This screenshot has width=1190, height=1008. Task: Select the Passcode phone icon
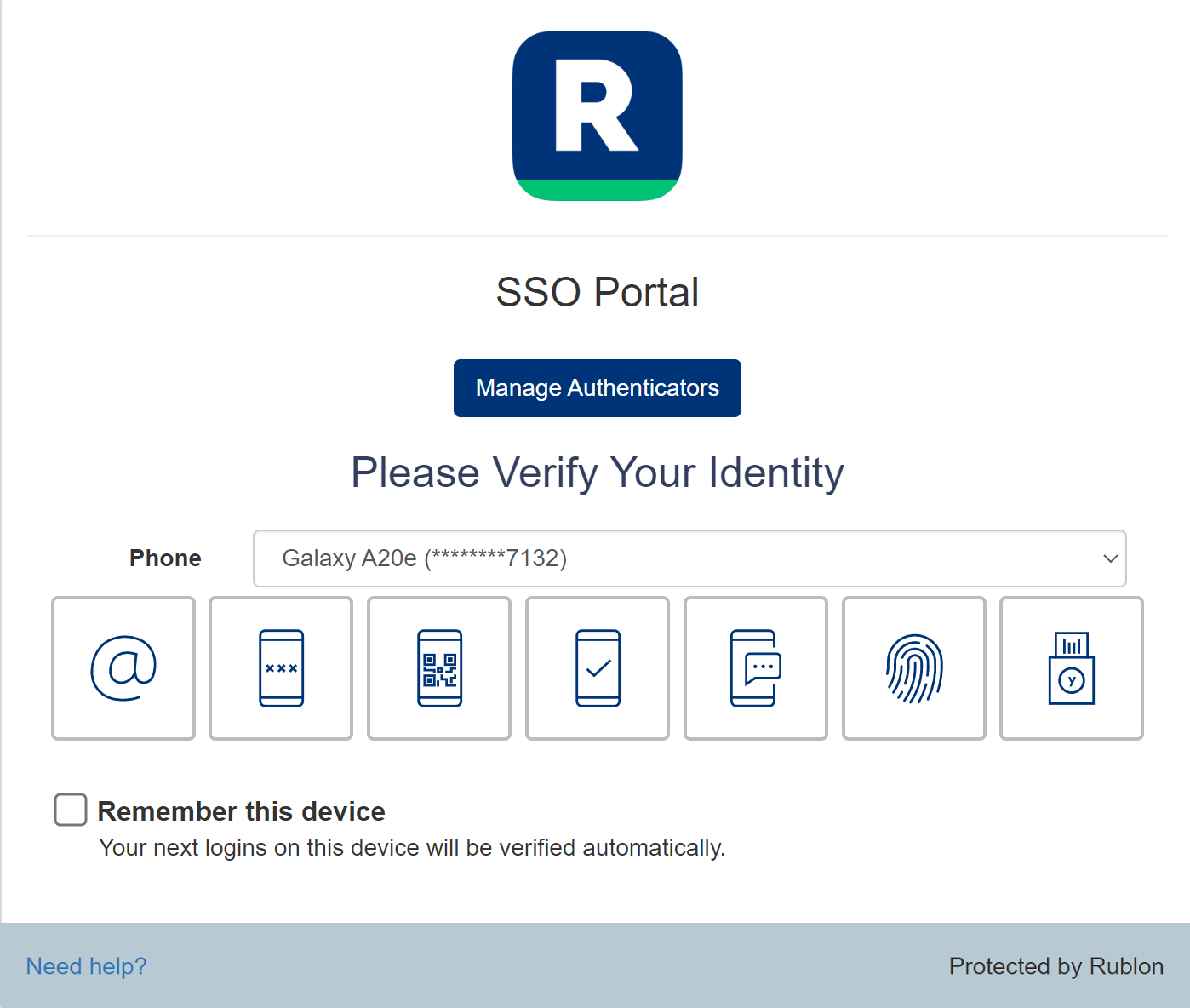[x=281, y=668]
